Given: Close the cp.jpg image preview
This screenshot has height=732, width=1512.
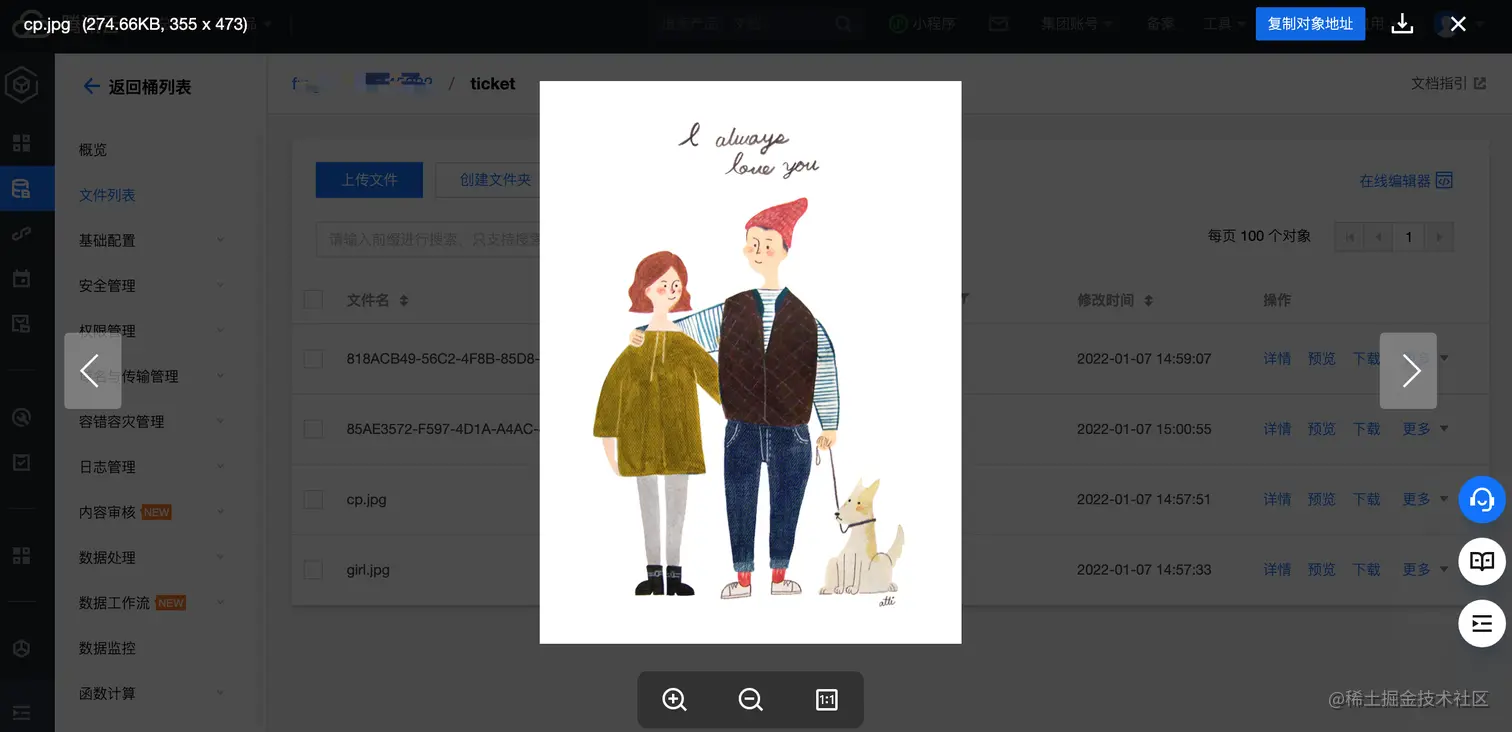Looking at the screenshot, I should (1458, 24).
